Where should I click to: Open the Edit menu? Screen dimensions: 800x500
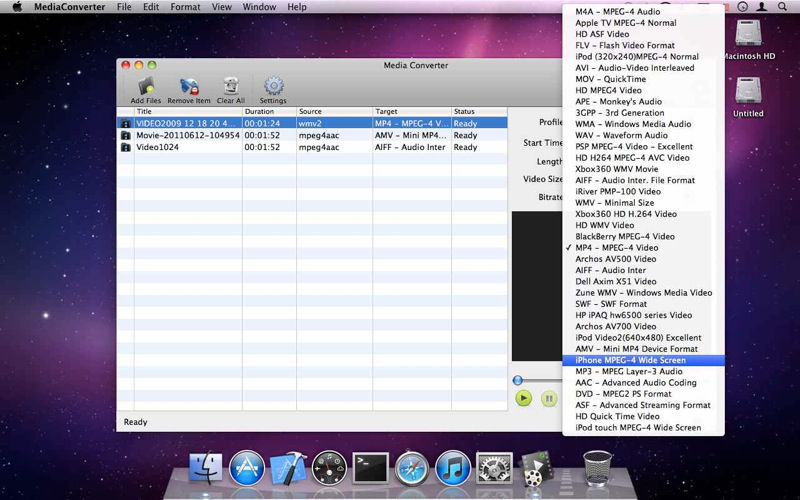pos(151,7)
